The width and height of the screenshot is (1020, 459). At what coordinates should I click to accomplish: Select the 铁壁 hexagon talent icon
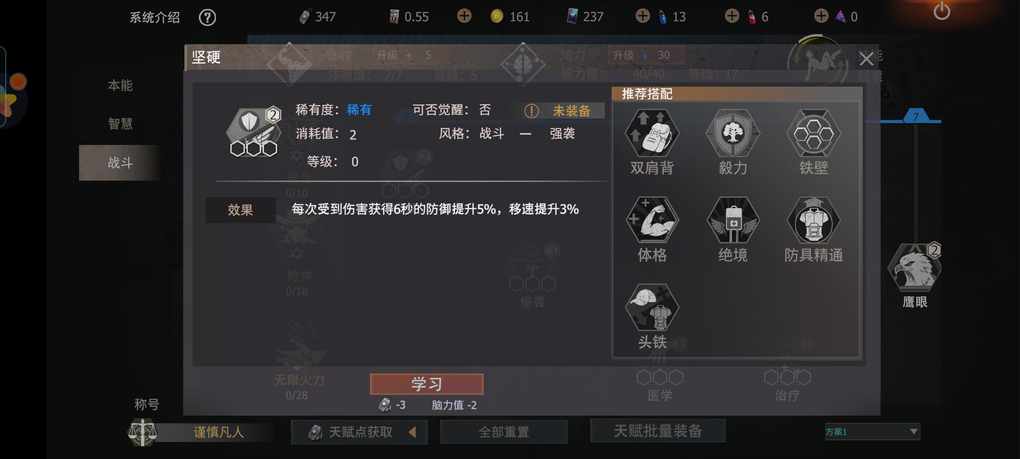(813, 133)
